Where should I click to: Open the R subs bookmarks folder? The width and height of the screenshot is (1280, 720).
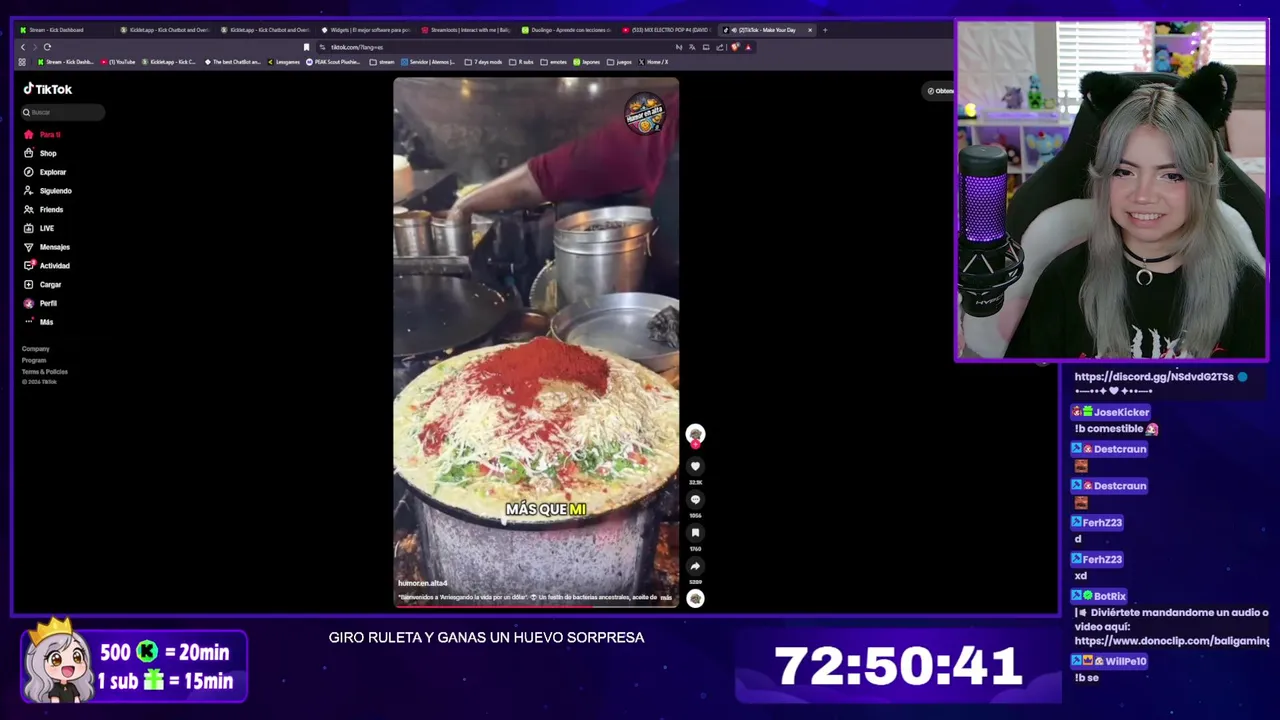[x=522, y=62]
